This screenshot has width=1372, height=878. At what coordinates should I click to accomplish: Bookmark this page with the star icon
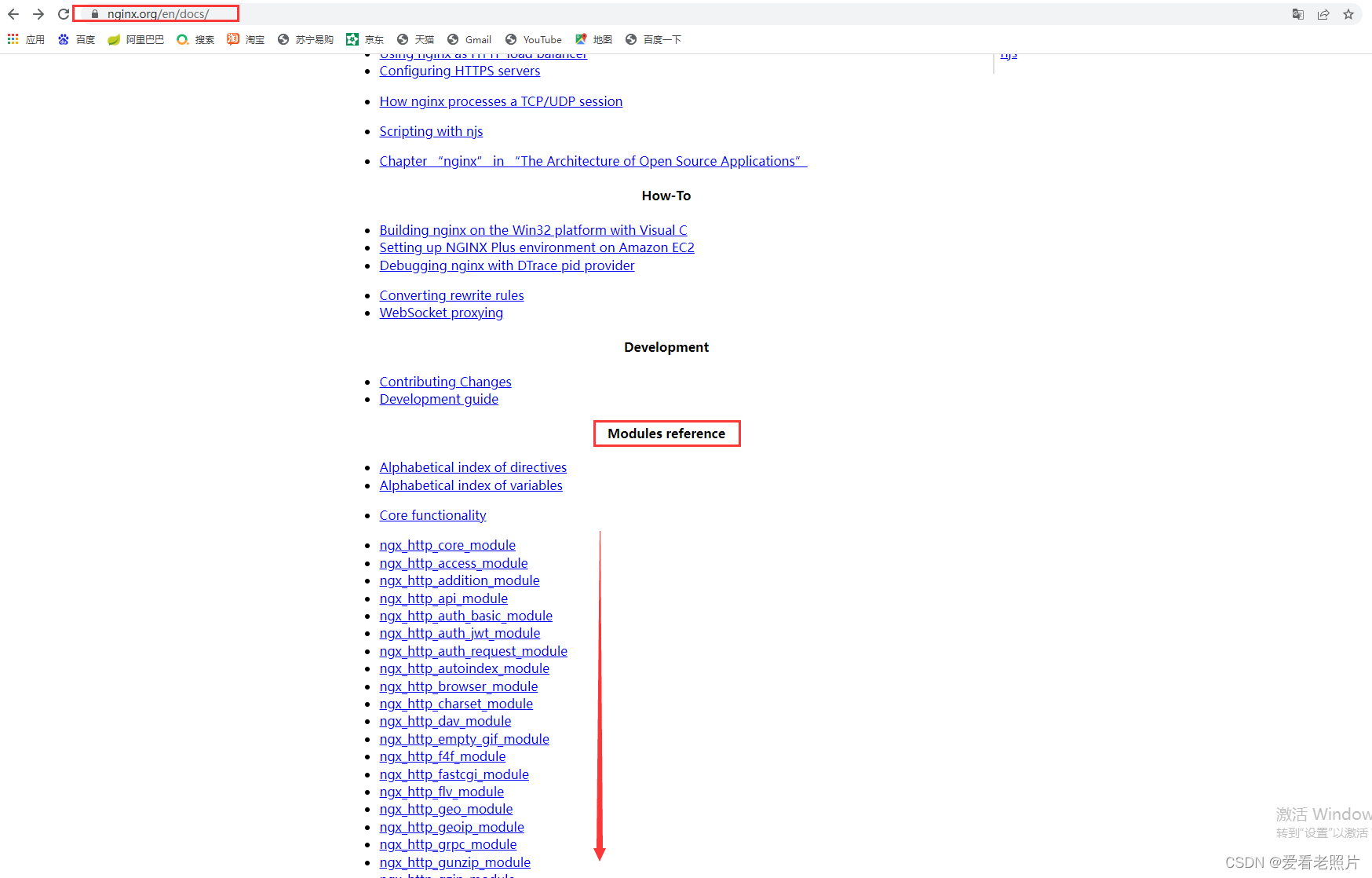pos(1348,14)
